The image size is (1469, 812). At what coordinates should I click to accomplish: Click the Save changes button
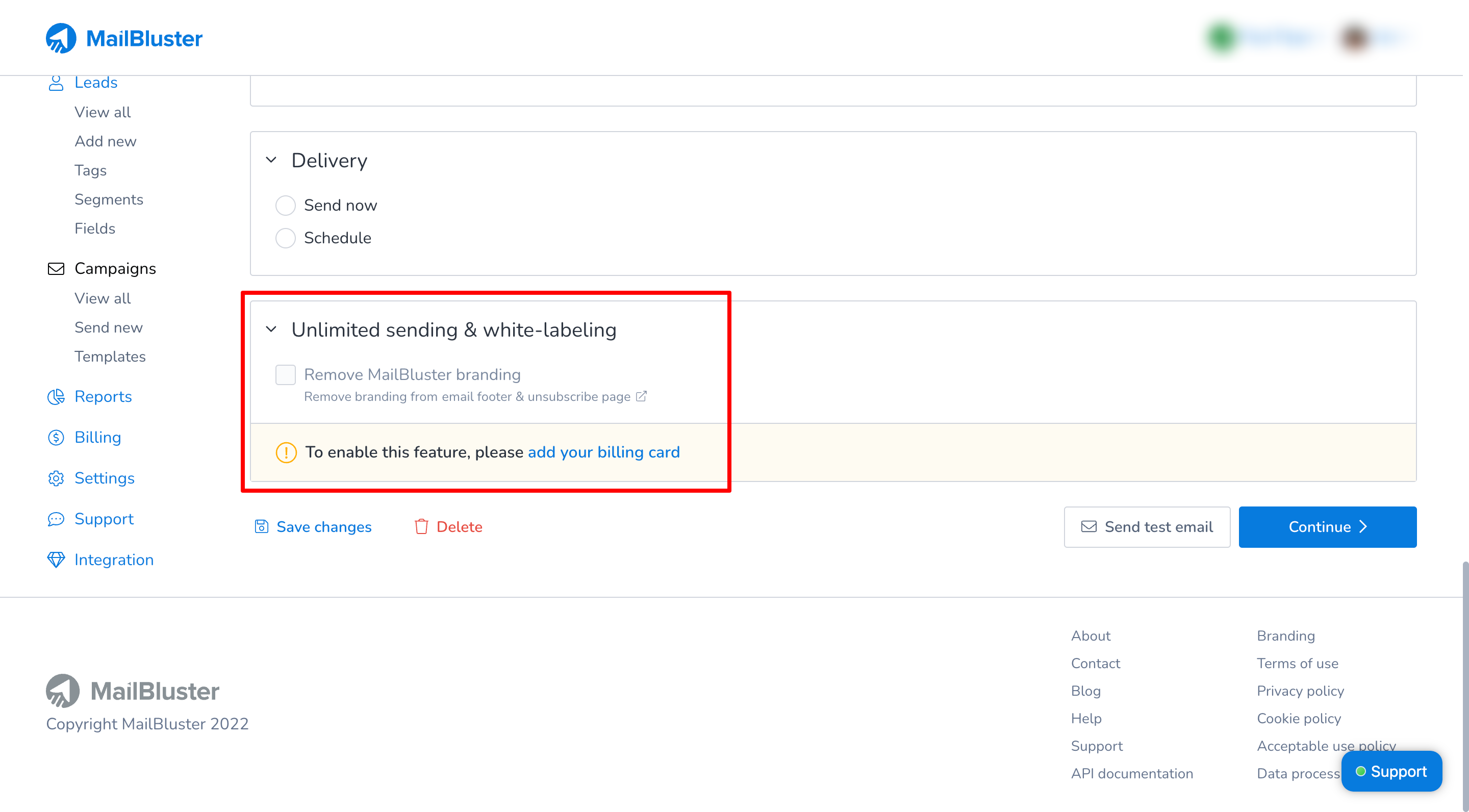[x=313, y=527]
